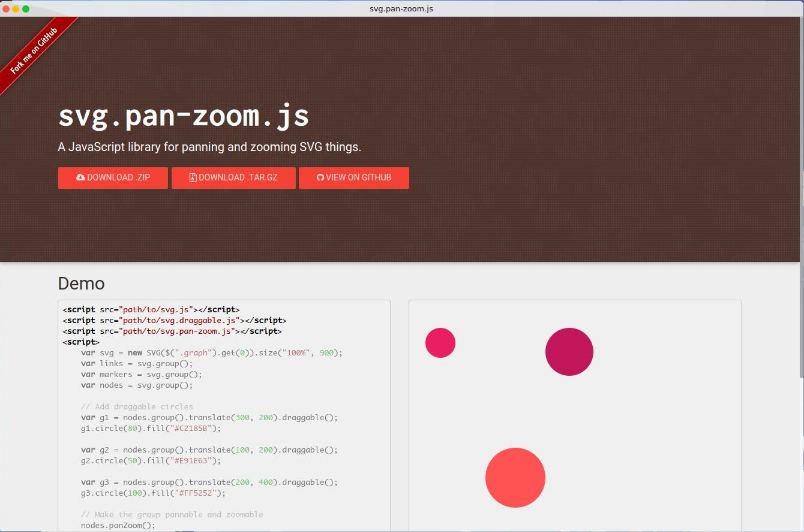The height and width of the screenshot is (532, 804).
Task: Click the GitHub logo icon on View on GitHub
Action: 320,177
